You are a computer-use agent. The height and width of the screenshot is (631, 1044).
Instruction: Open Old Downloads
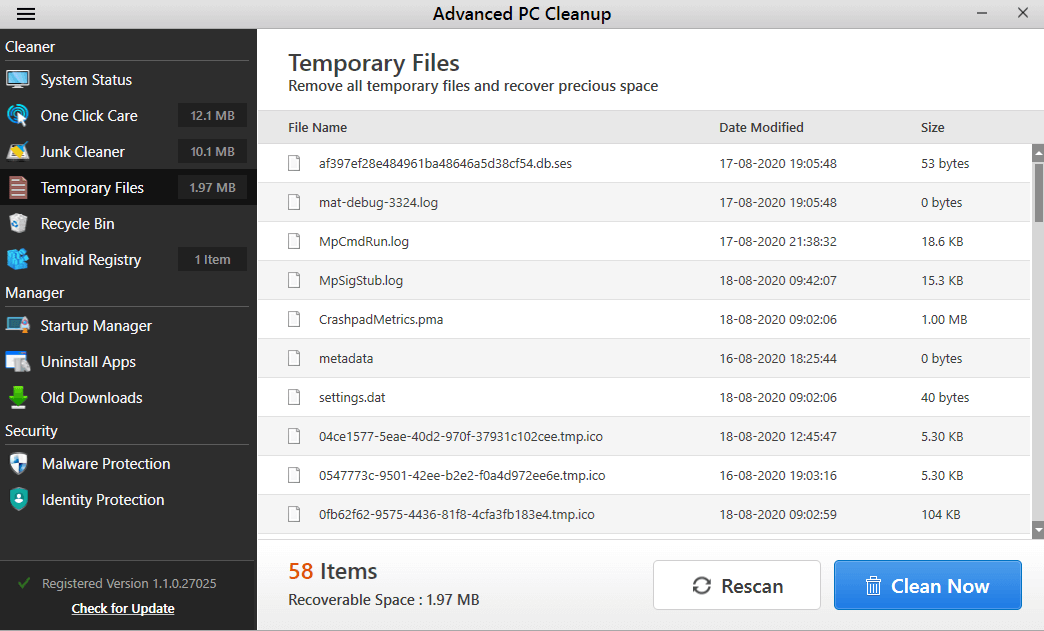89,397
